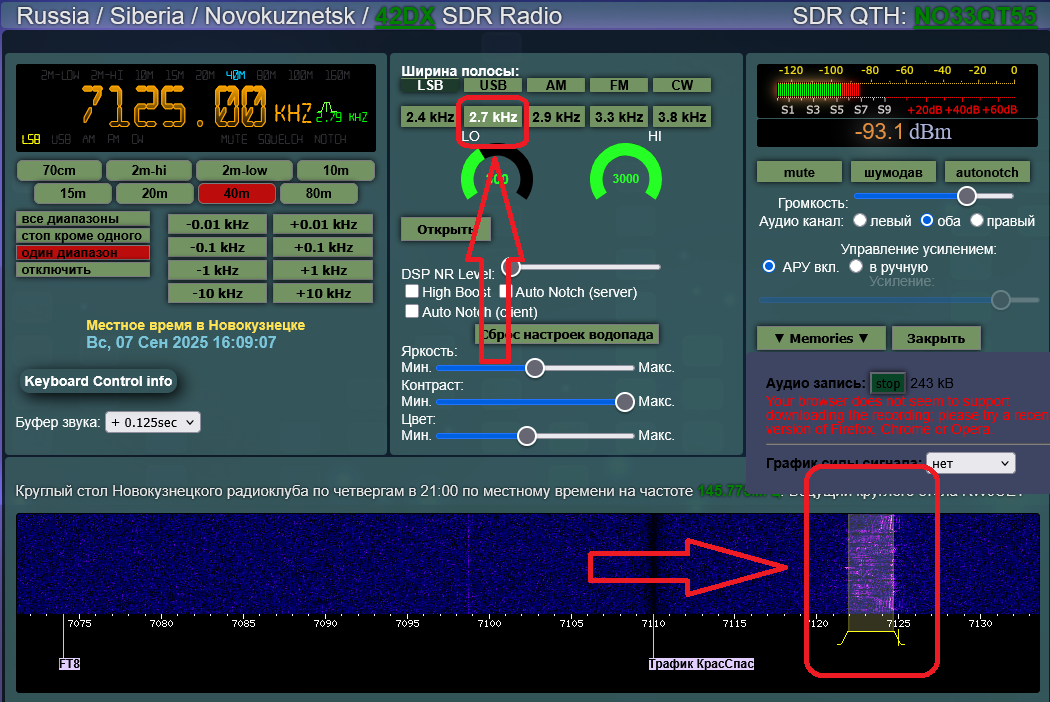Image resolution: width=1050 pixels, height=702 pixels.
Task: Click the FT8 frequency marker
Action: pyautogui.click(x=70, y=664)
